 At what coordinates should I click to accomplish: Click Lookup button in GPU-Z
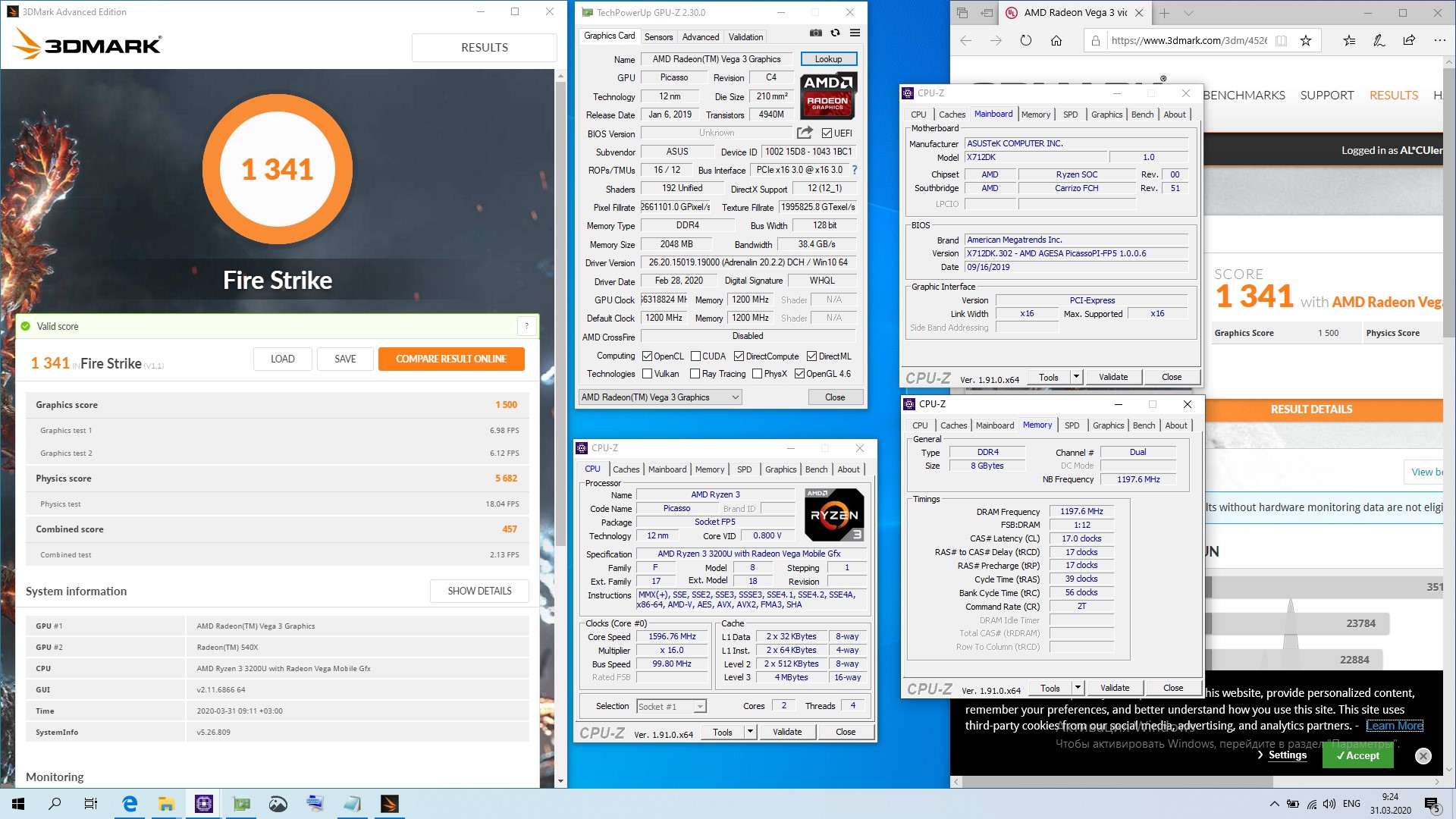(828, 59)
